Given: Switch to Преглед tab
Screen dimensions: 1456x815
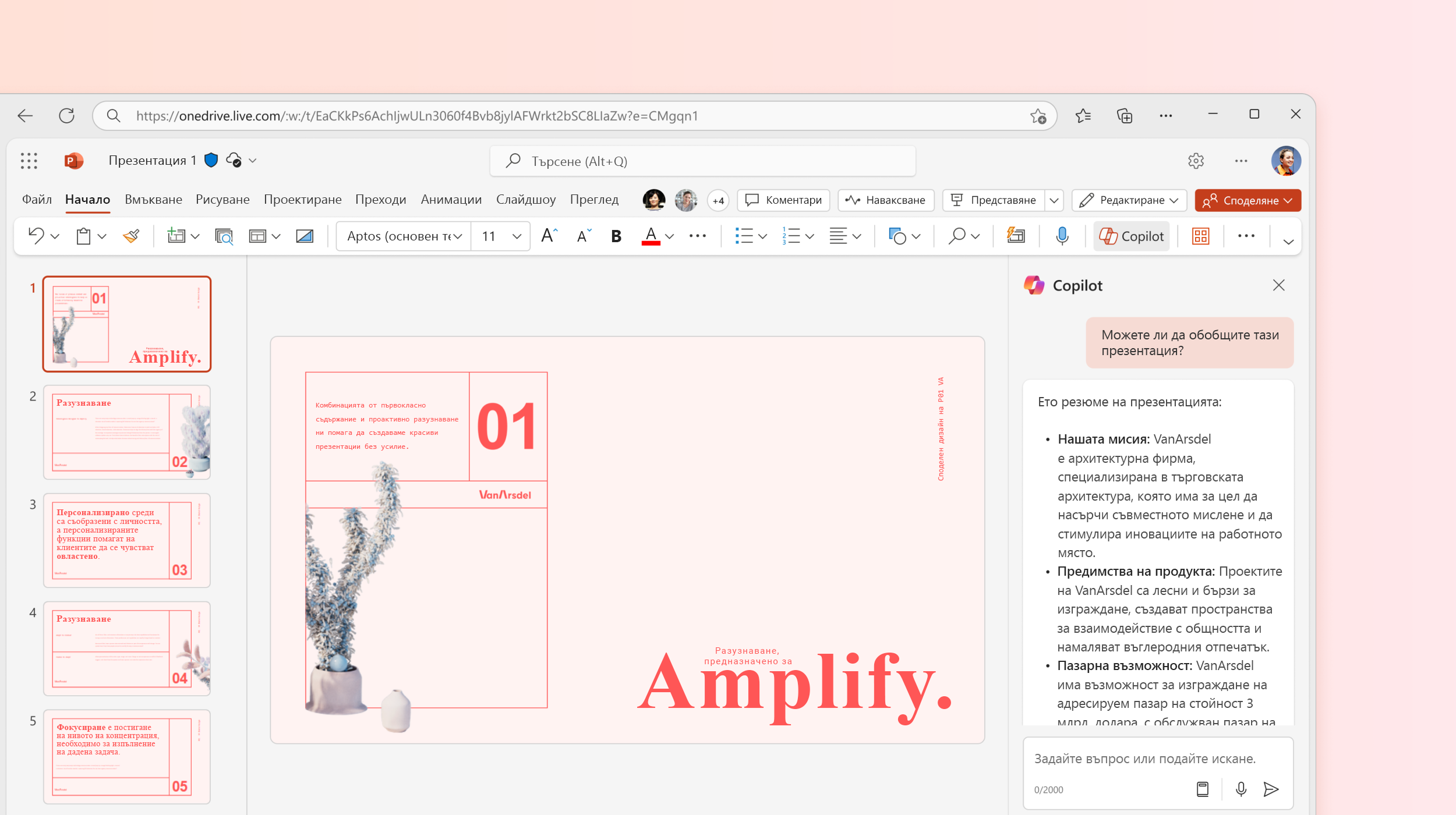Looking at the screenshot, I should point(594,200).
